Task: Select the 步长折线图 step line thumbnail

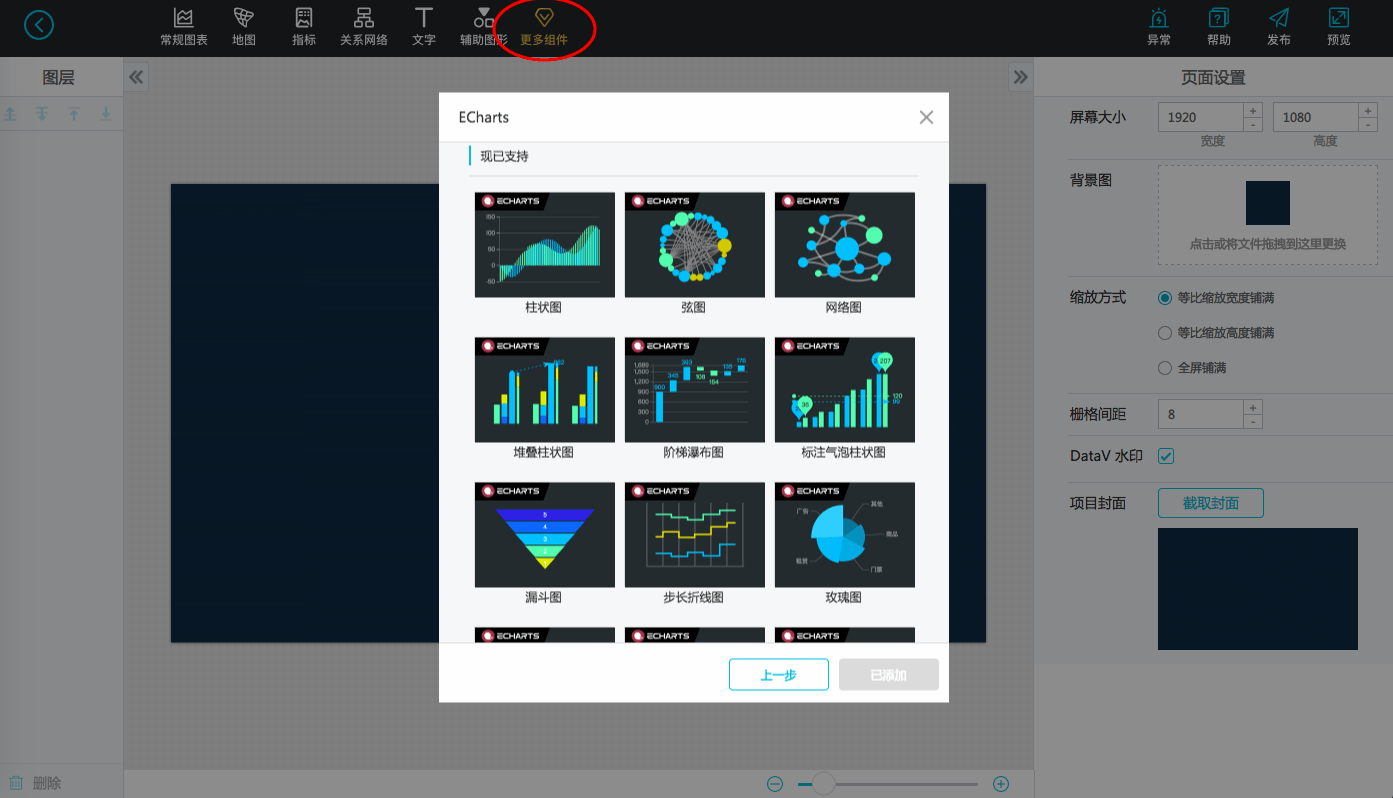Action: (694, 535)
